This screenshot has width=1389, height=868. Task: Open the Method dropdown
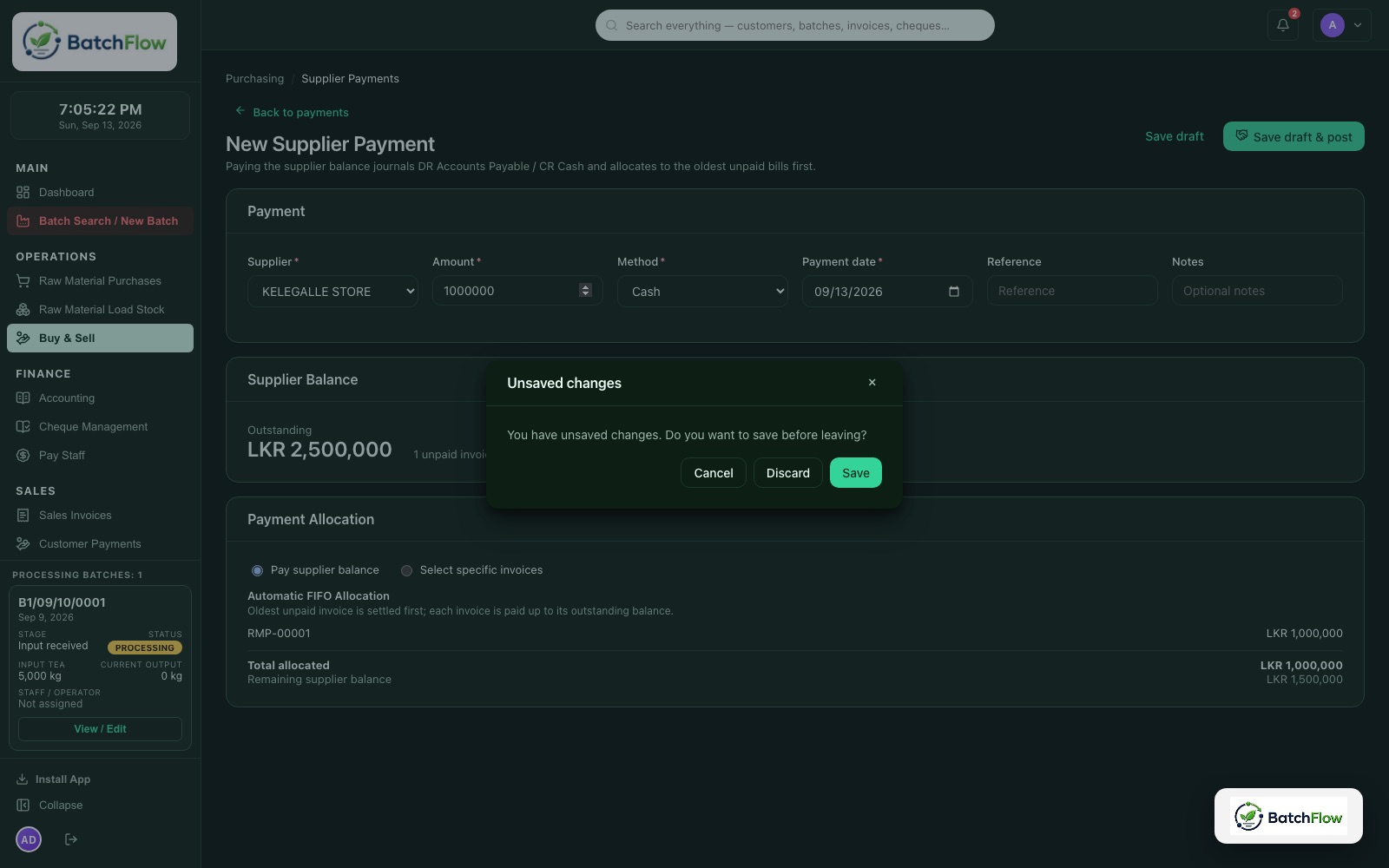tap(702, 291)
